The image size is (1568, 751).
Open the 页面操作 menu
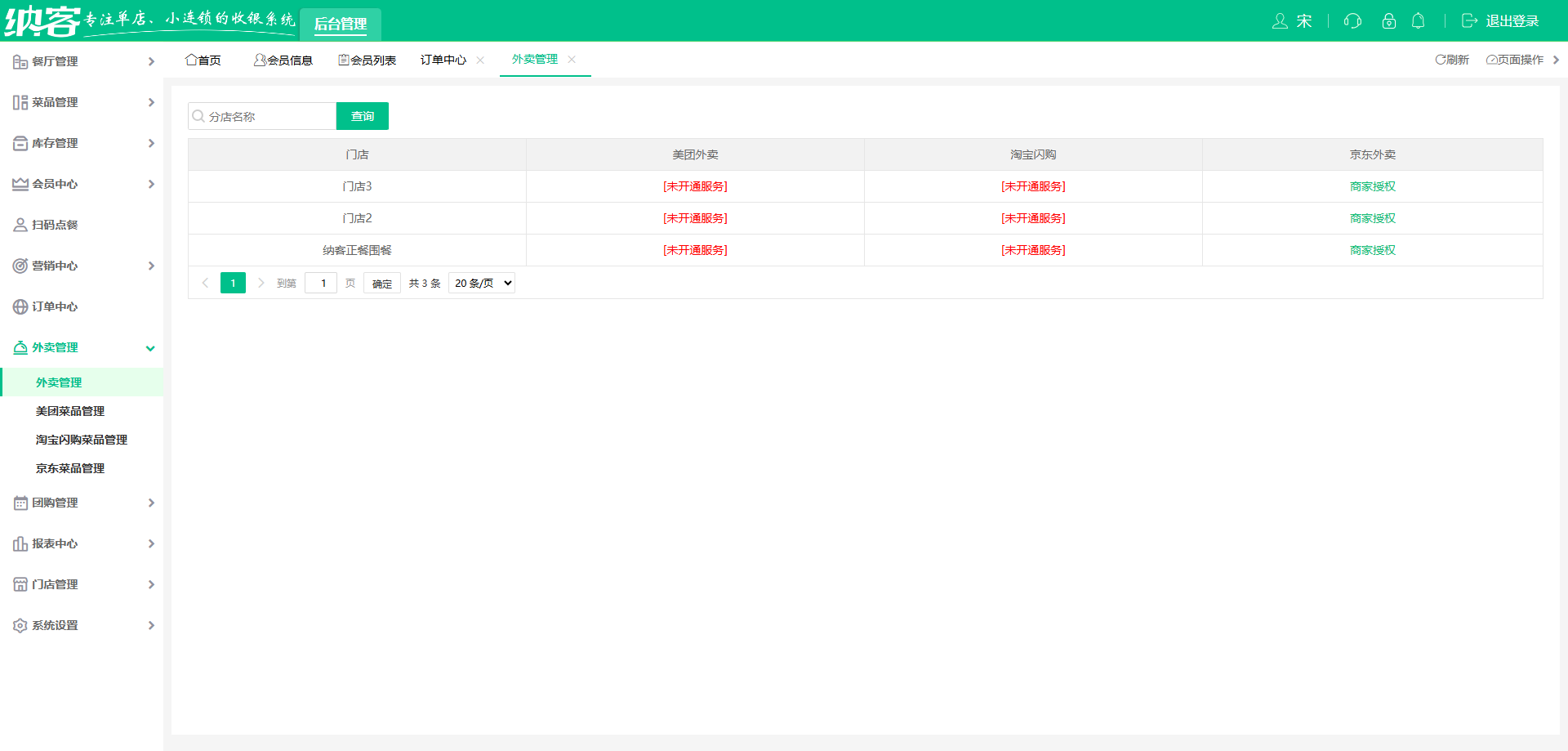[1515, 60]
